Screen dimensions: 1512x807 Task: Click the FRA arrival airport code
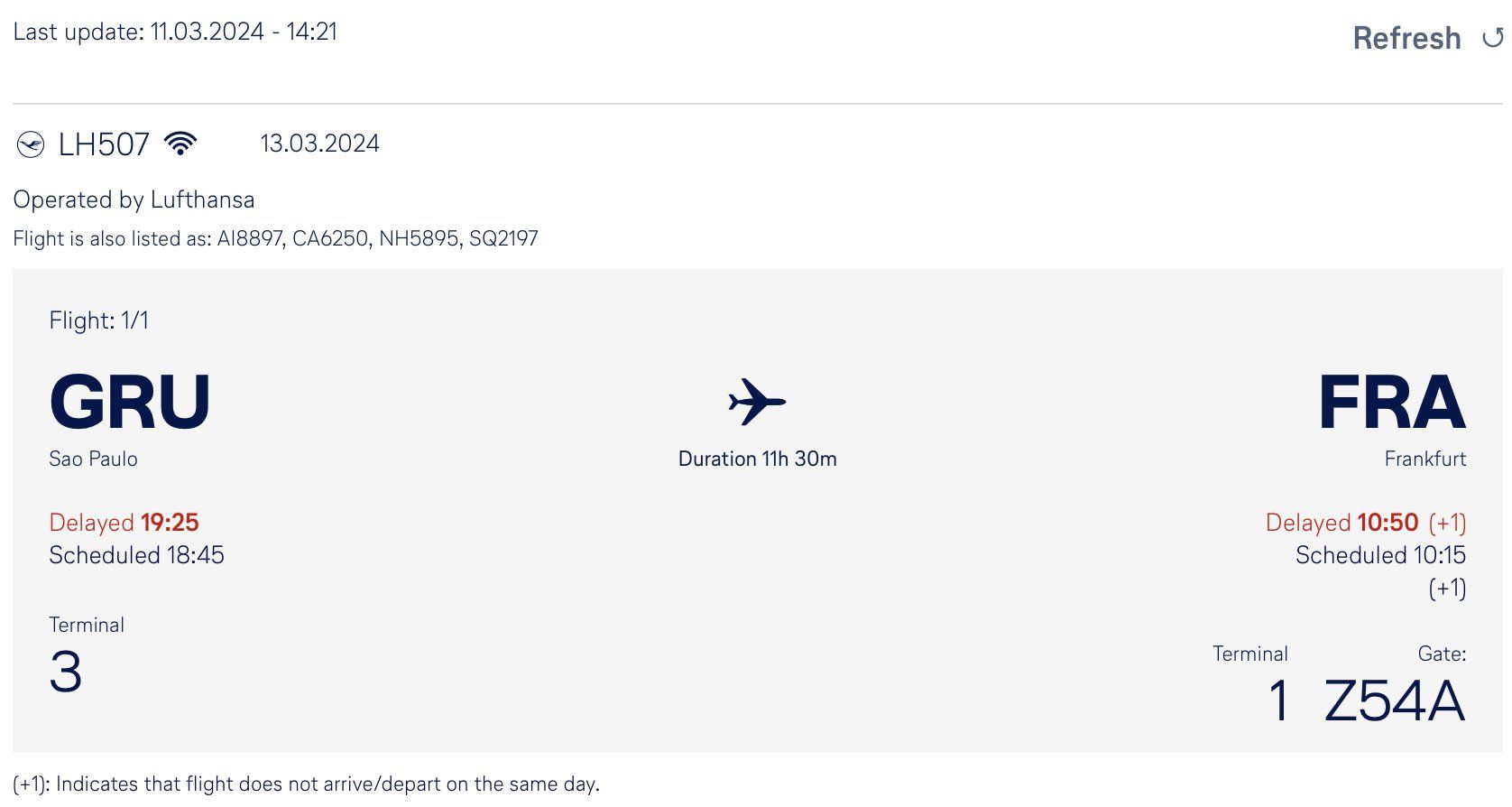1392,402
